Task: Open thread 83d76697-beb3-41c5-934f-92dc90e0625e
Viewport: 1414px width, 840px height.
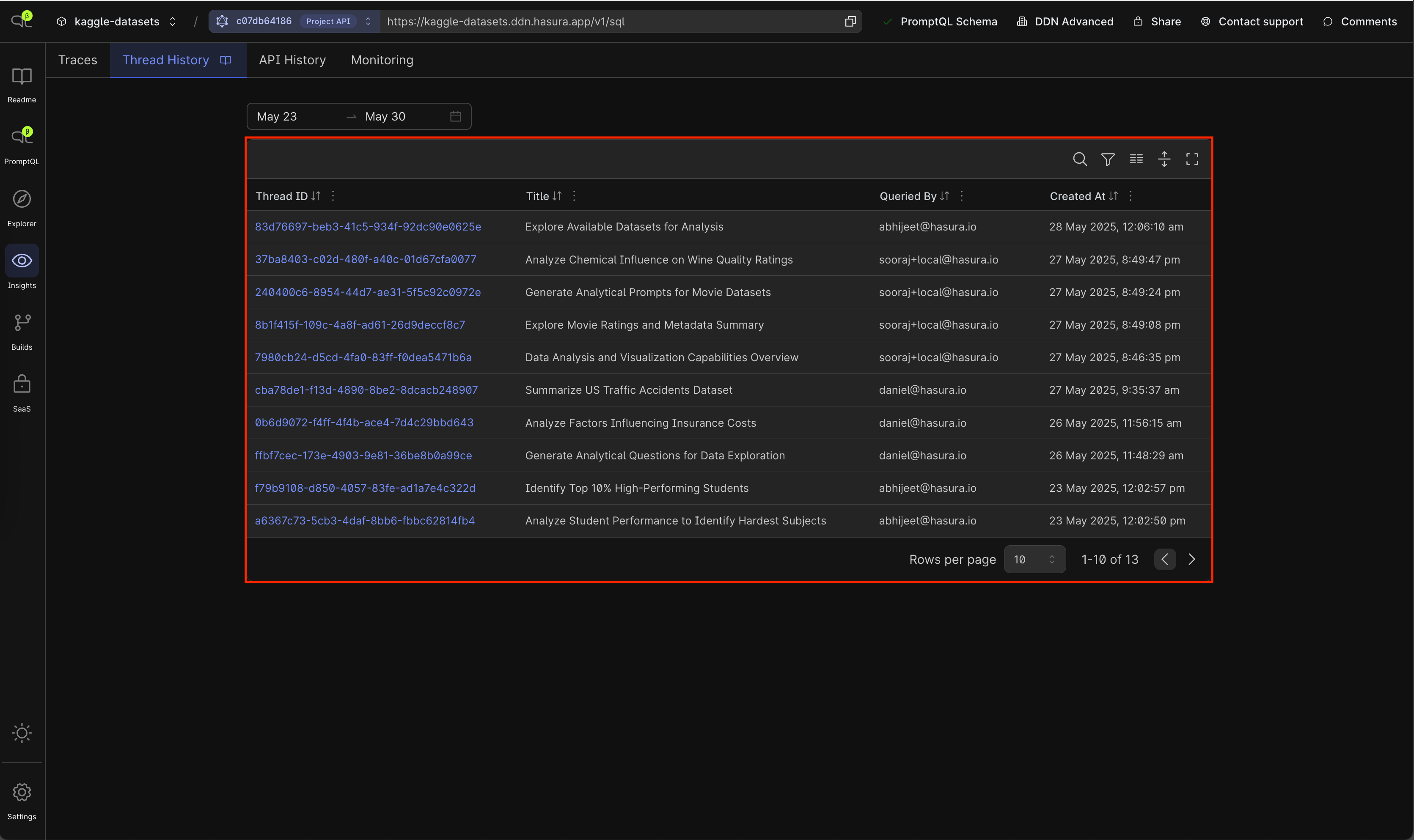Action: 368,226
